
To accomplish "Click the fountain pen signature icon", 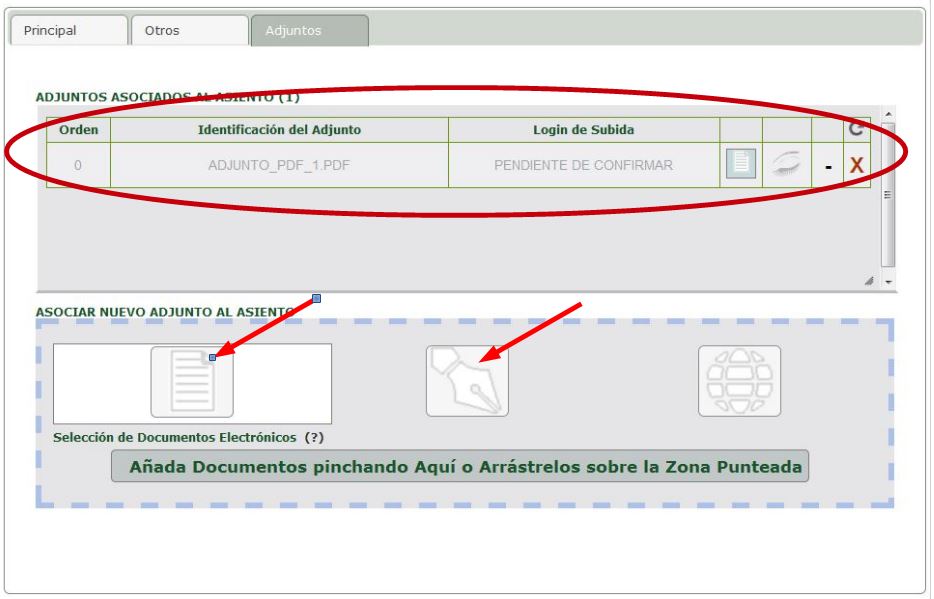I will tap(467, 381).
